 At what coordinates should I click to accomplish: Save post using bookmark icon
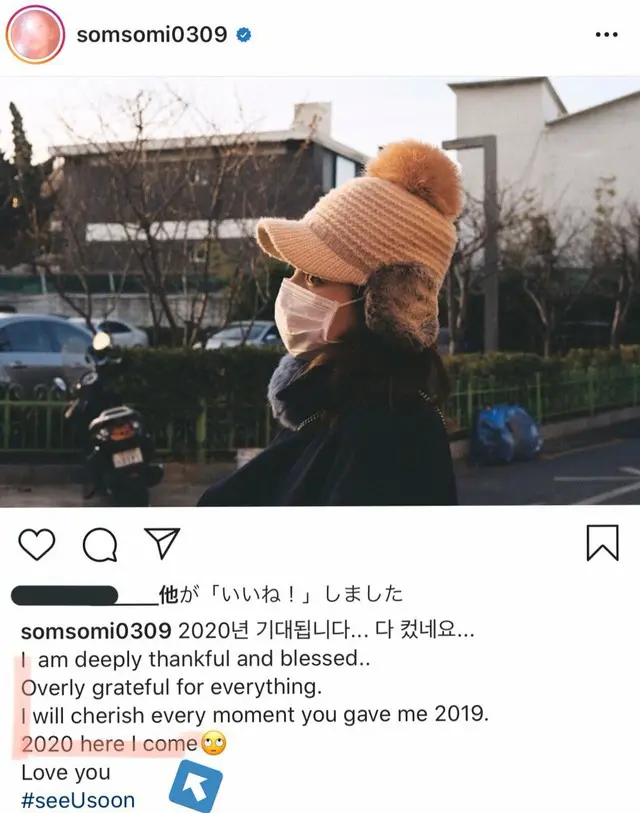(603, 543)
